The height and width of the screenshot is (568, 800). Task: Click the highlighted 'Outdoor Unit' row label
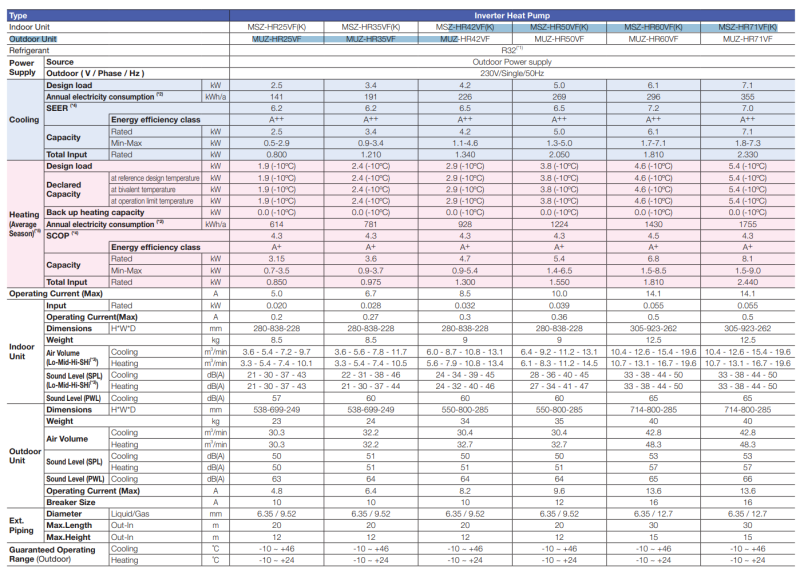pos(33,39)
